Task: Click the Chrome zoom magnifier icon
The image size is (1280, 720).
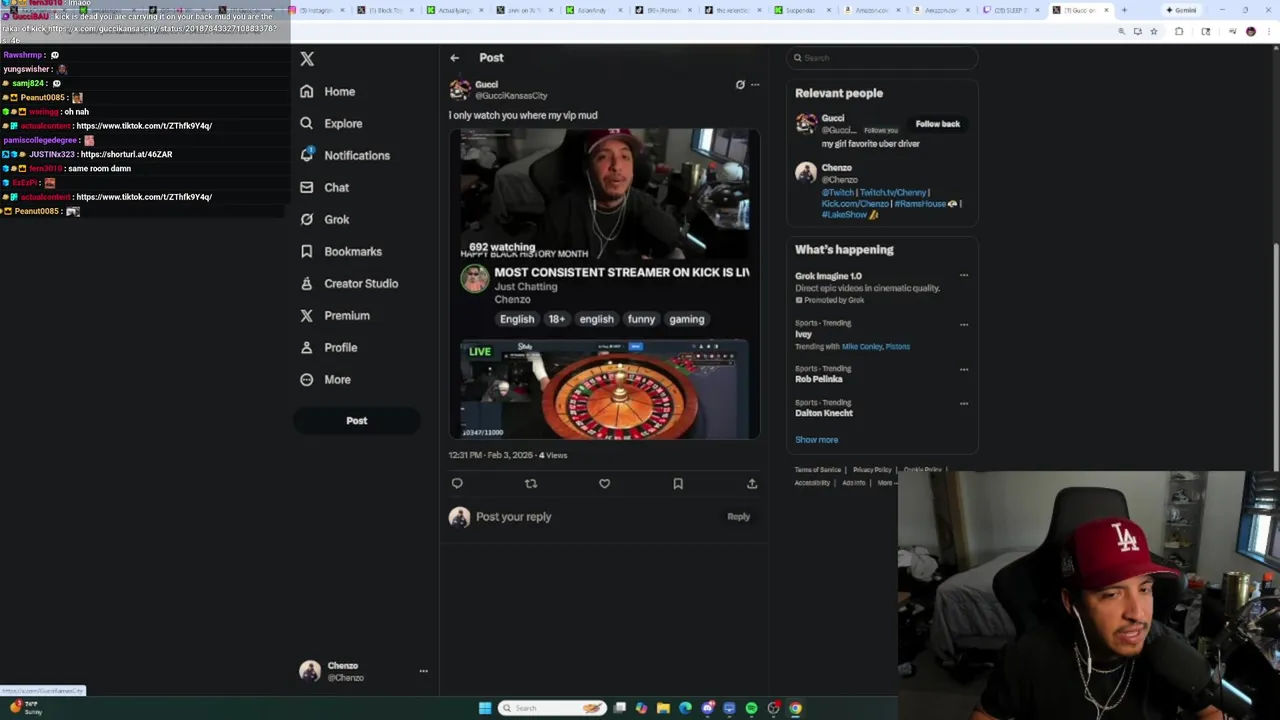Action: (1121, 32)
